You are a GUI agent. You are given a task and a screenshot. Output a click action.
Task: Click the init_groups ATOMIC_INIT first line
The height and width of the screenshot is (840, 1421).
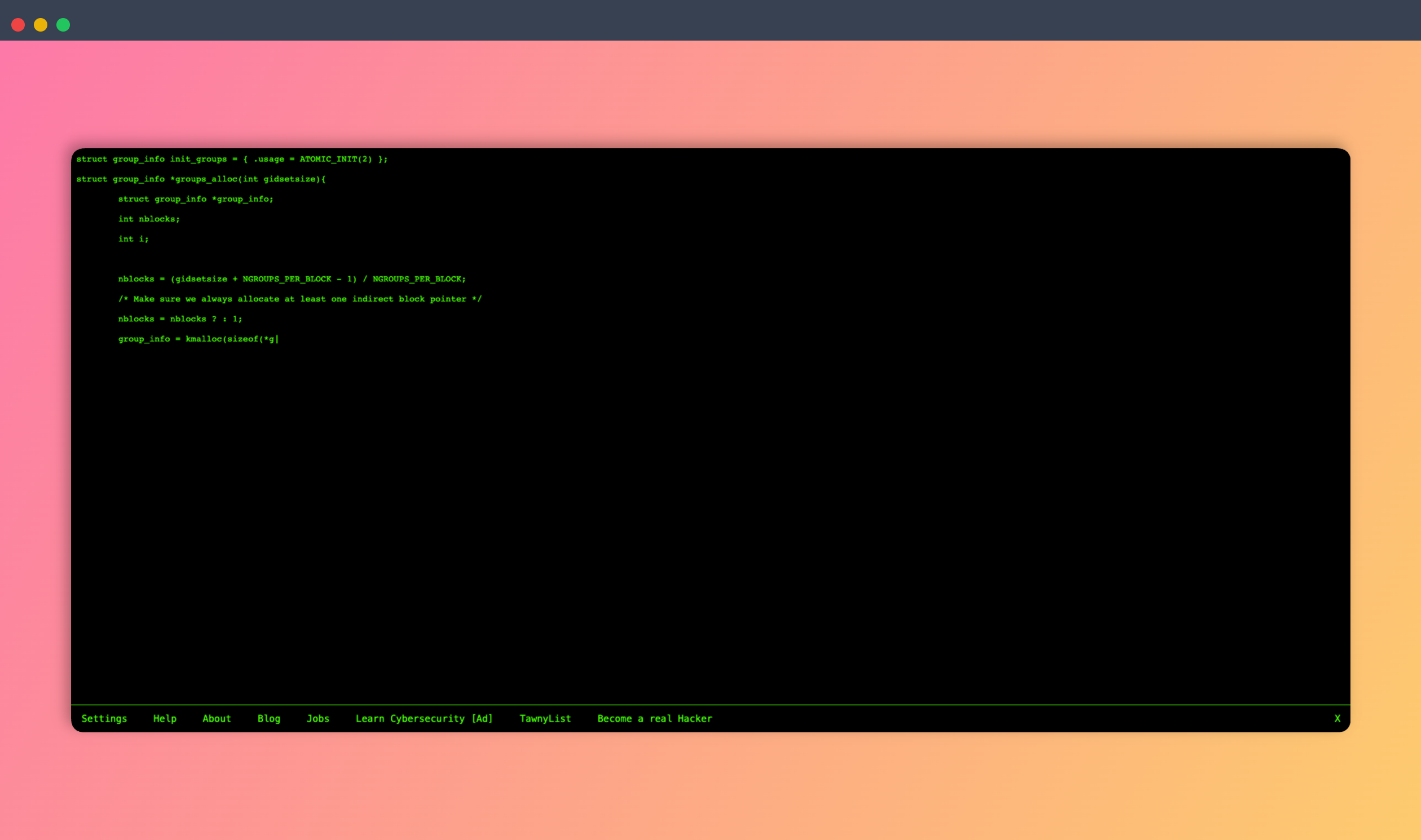[x=232, y=159]
